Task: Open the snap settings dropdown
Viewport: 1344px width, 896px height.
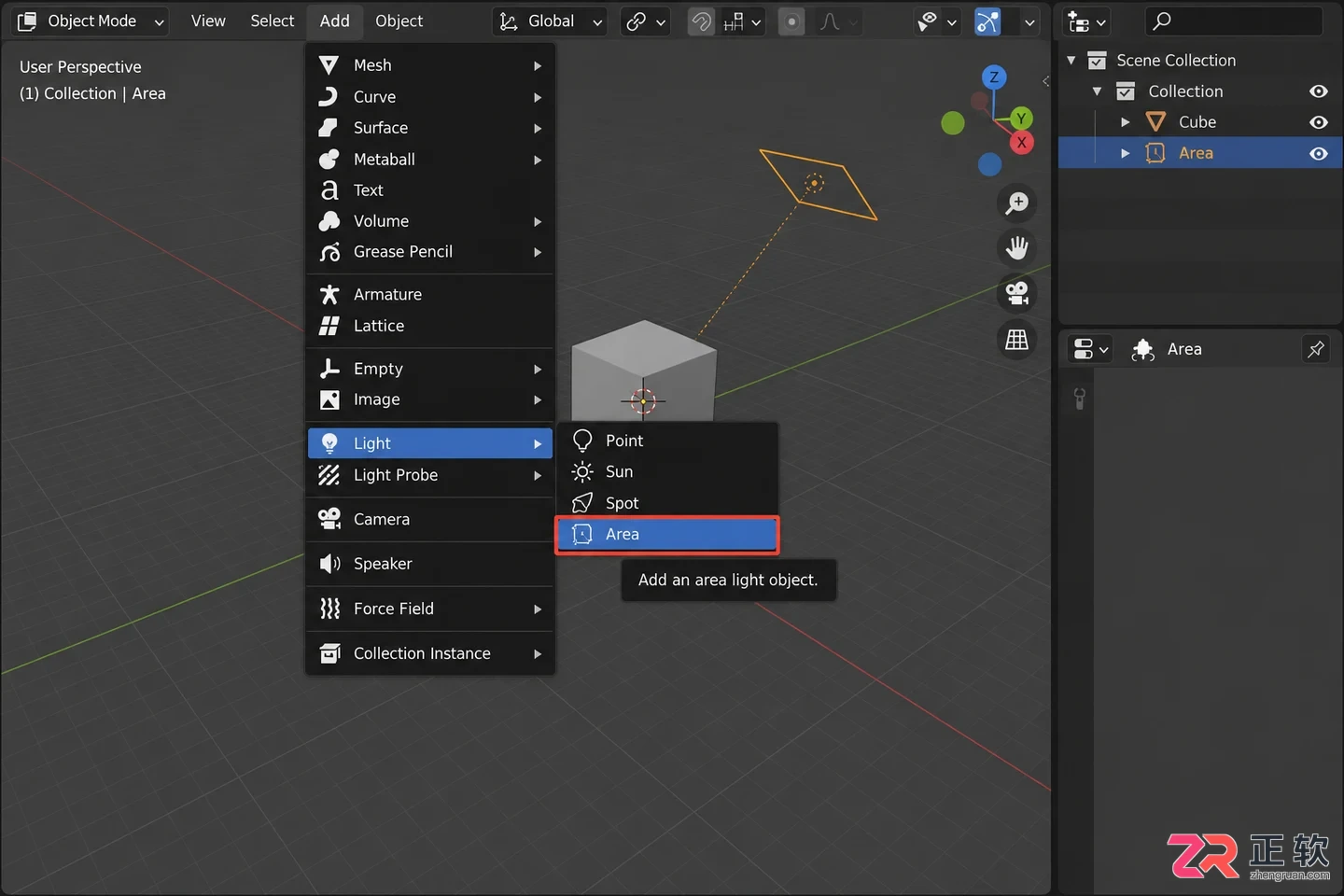Action: click(742, 21)
